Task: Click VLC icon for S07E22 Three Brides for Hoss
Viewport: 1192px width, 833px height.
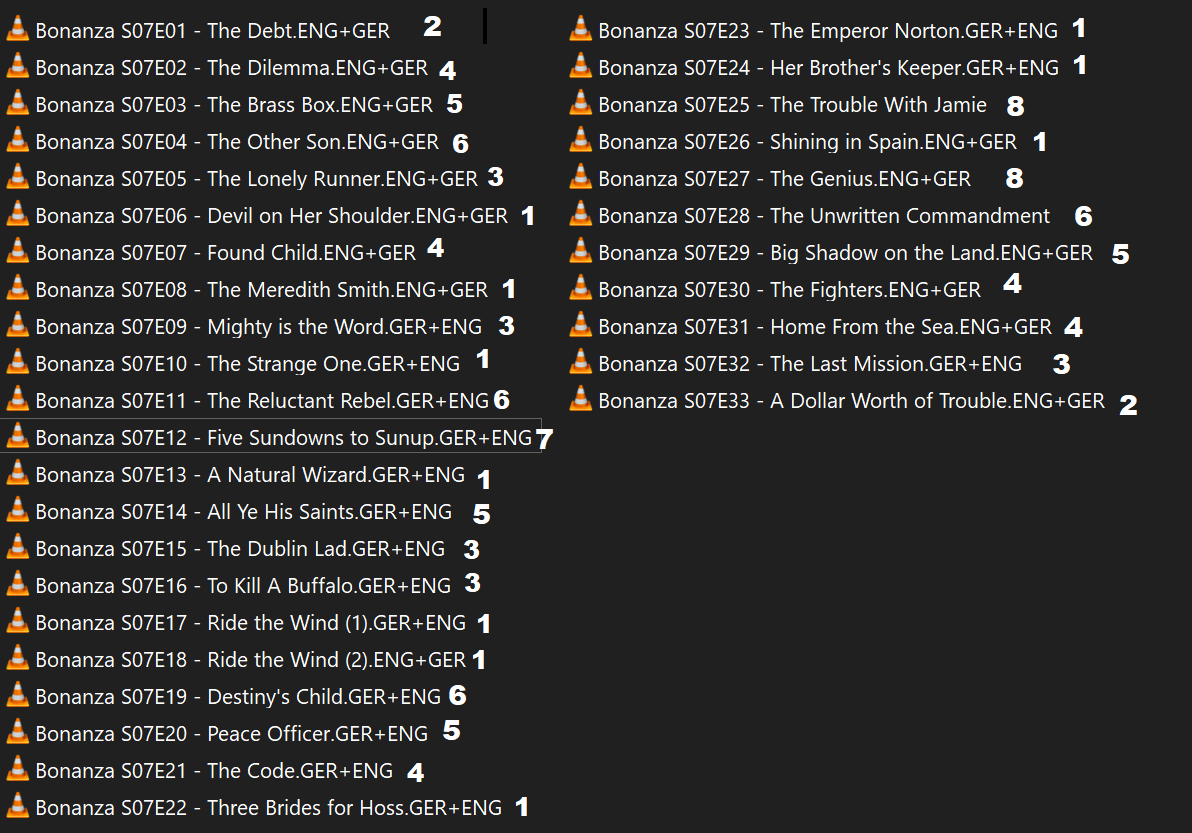Action: click(x=17, y=806)
